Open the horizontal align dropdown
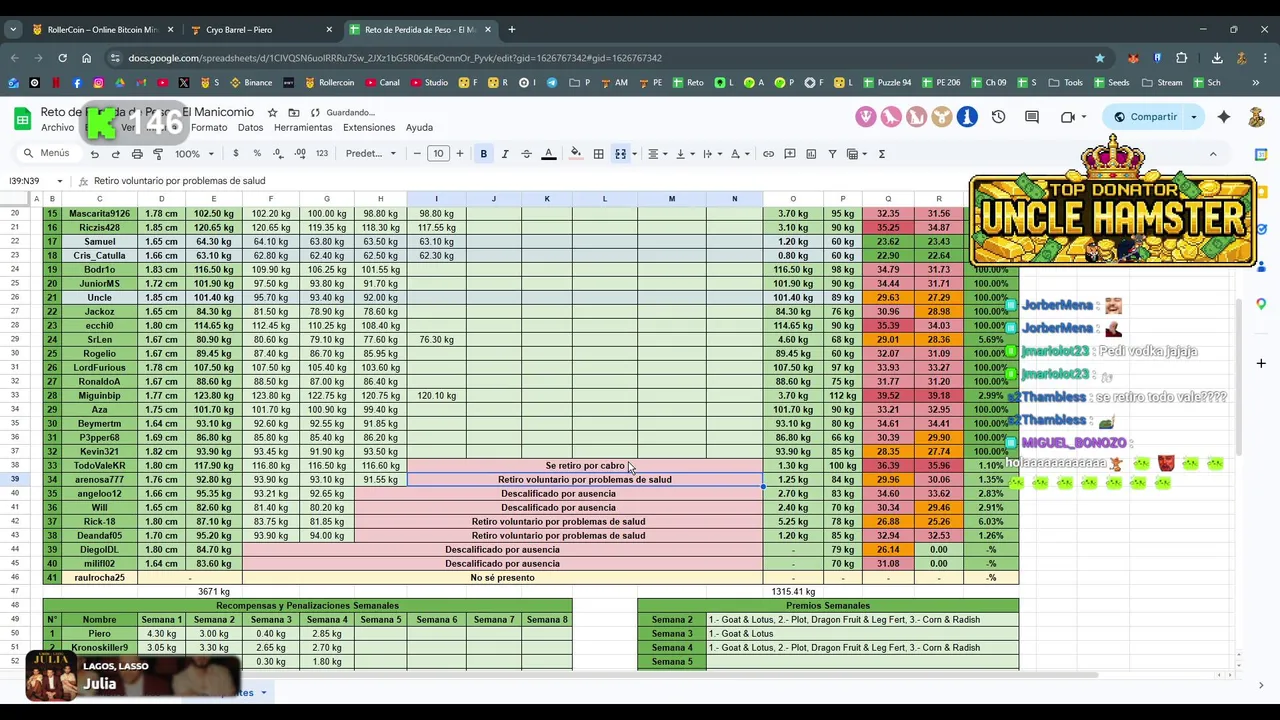 click(x=656, y=154)
